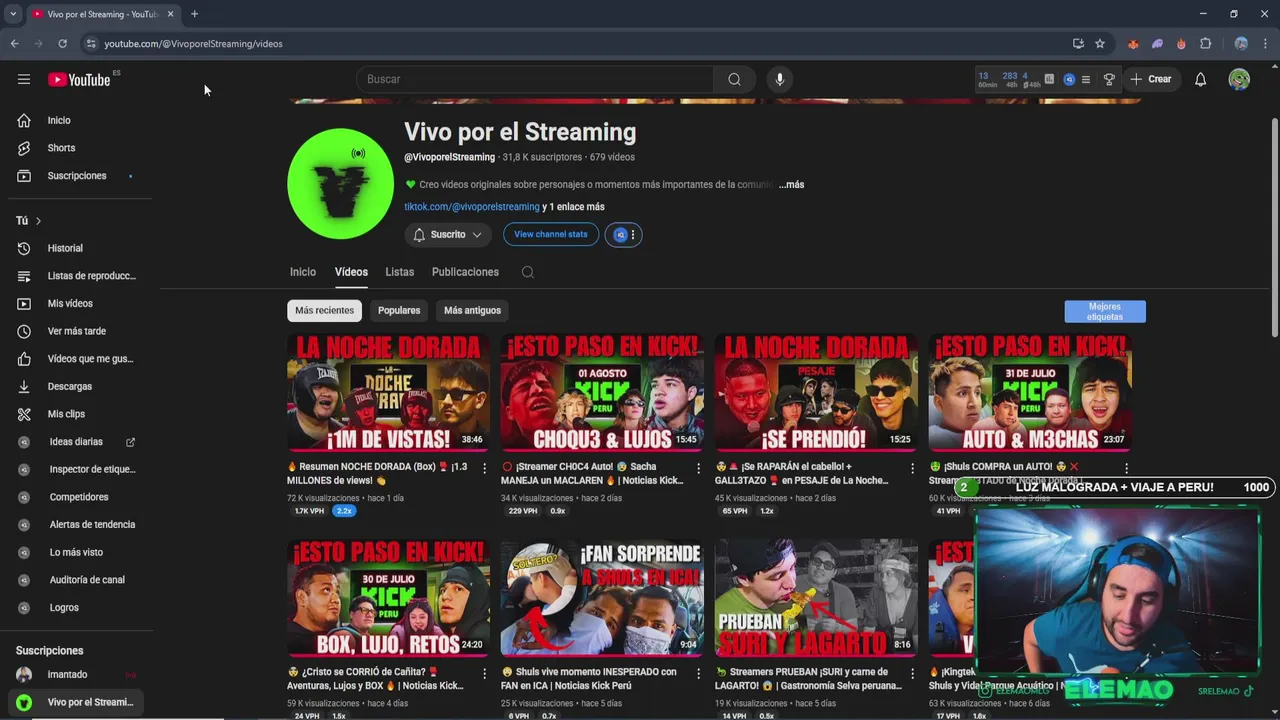
Task: Expand the Tú section chevron
Action: click(38, 221)
